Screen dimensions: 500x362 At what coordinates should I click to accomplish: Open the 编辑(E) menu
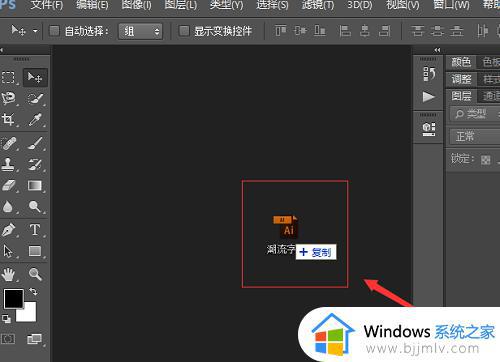coord(92,5)
